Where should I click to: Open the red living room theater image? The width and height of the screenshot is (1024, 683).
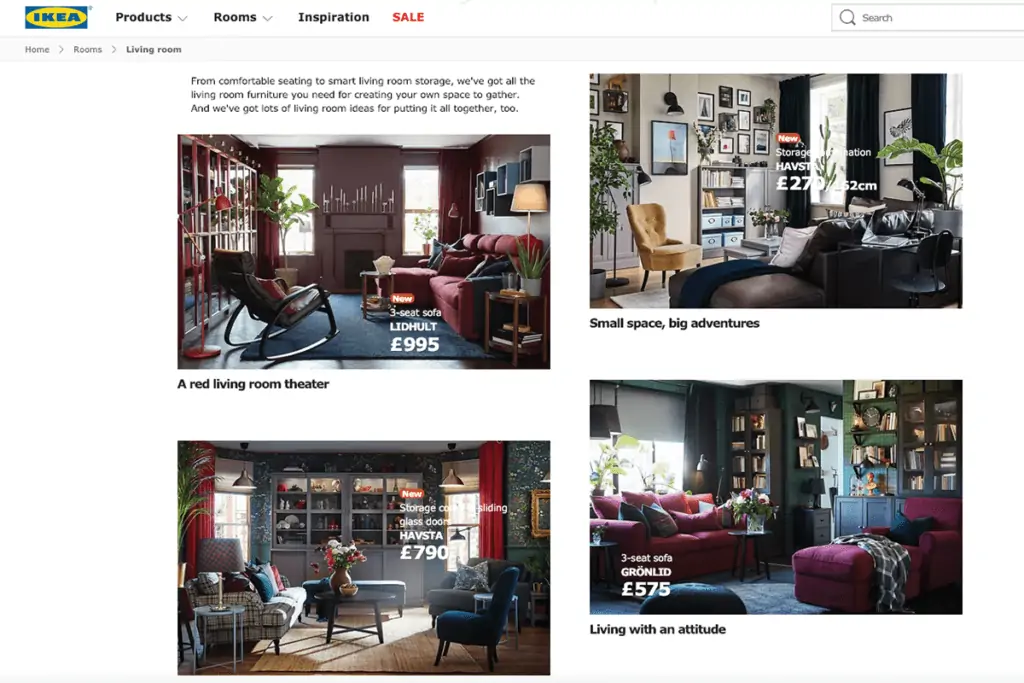364,251
